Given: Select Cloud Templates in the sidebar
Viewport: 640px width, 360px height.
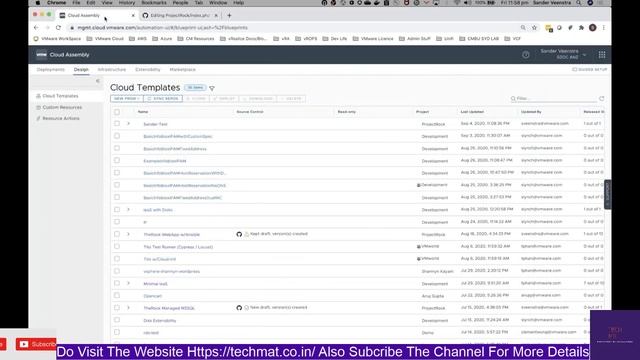Looking at the screenshot, I should [60, 96].
